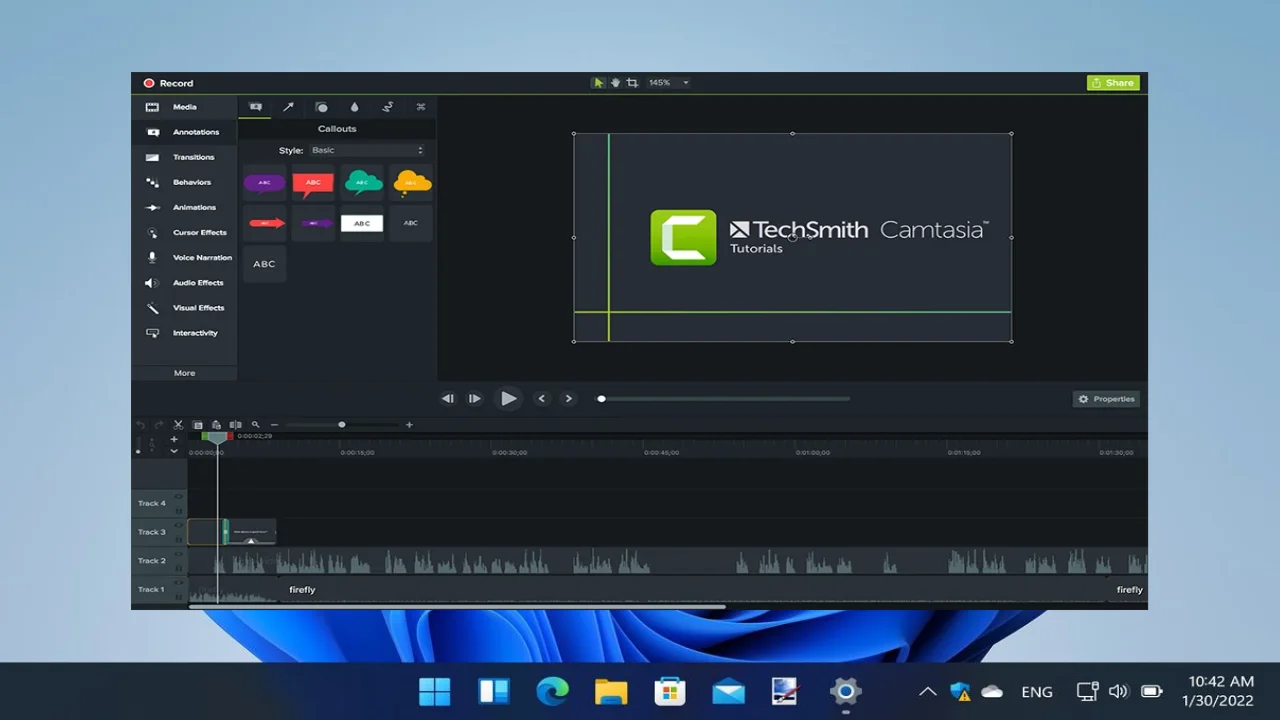Open the Interactivity panel
This screenshot has height=720, width=1280.
pyautogui.click(x=185, y=333)
